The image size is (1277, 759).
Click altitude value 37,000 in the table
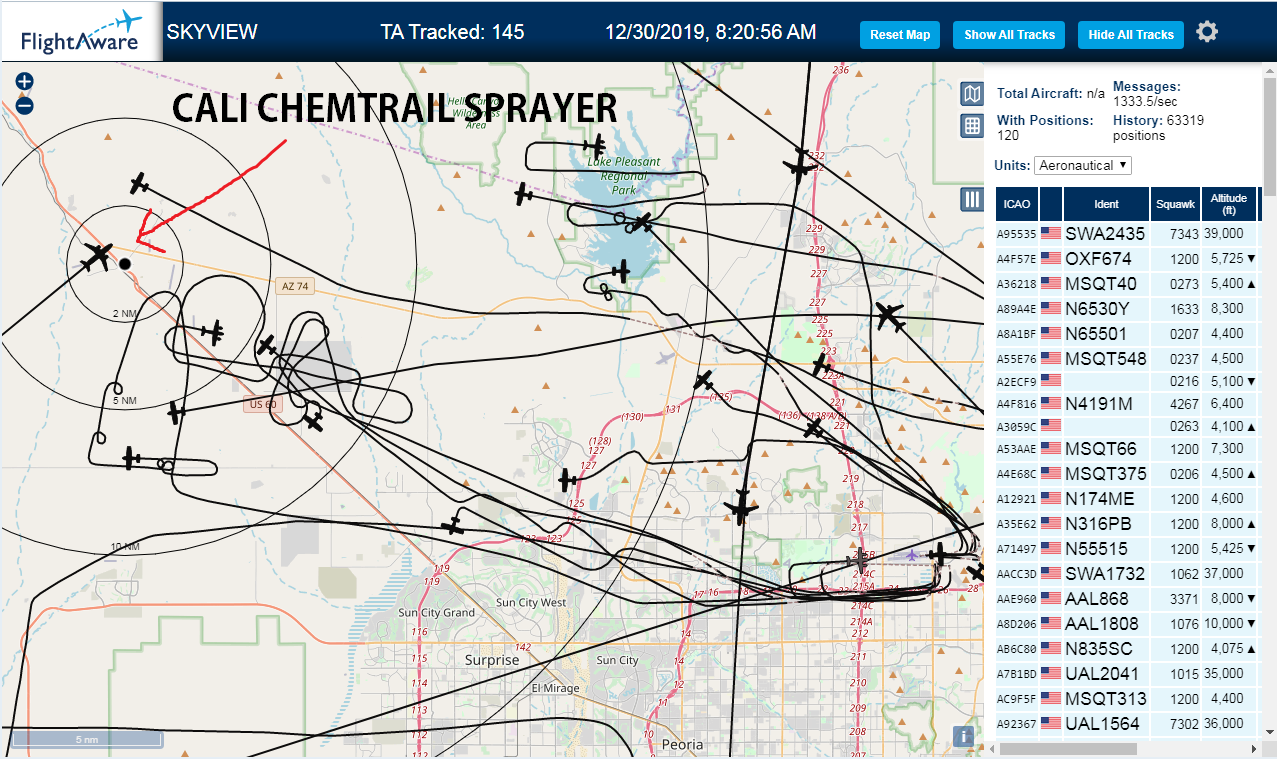pyautogui.click(x=1225, y=573)
